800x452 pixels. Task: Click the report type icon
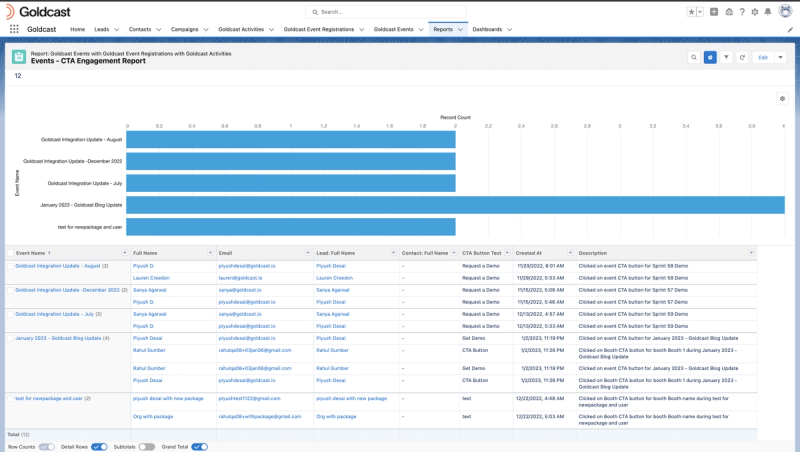pyautogui.click(x=19, y=57)
